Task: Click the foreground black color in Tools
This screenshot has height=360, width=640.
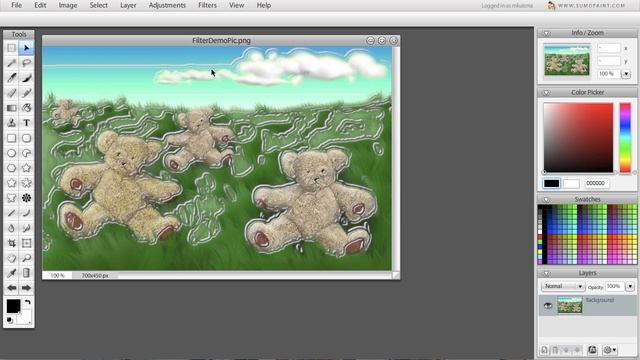Action: pyautogui.click(x=13, y=306)
